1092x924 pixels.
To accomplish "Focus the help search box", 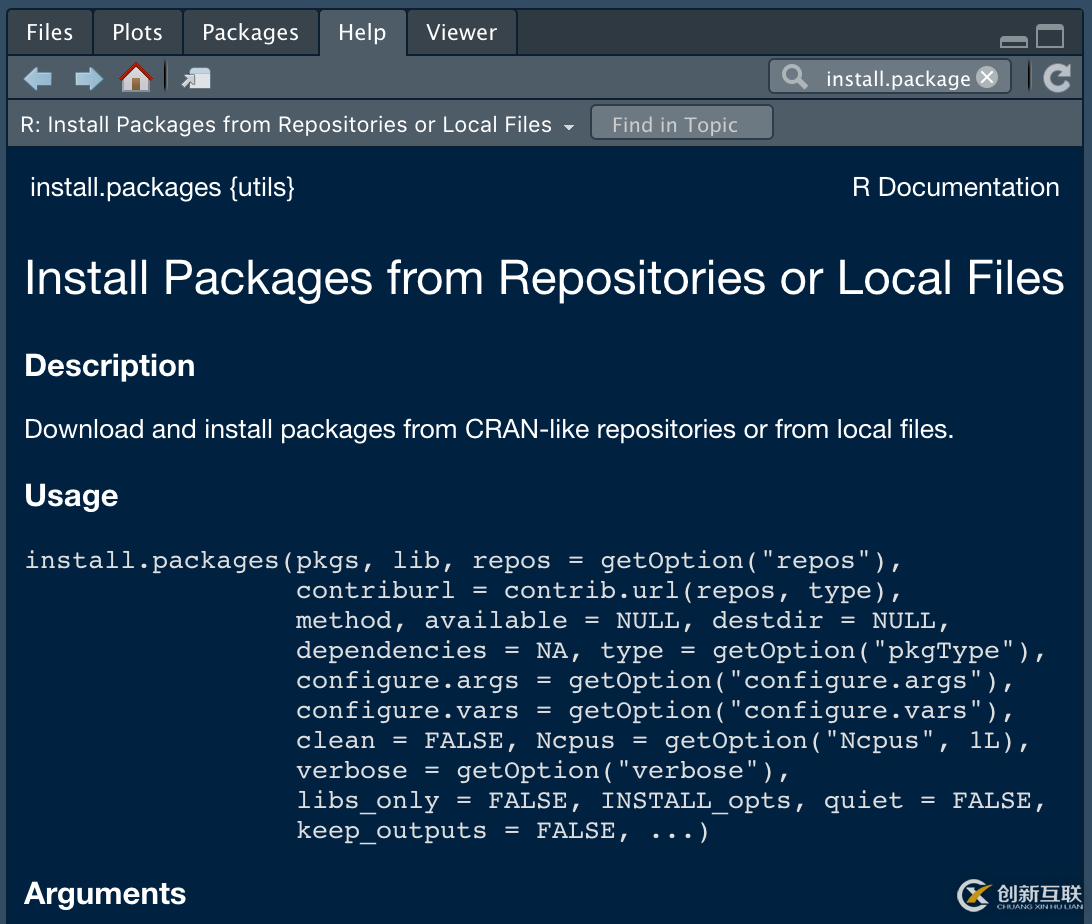I will [x=896, y=78].
